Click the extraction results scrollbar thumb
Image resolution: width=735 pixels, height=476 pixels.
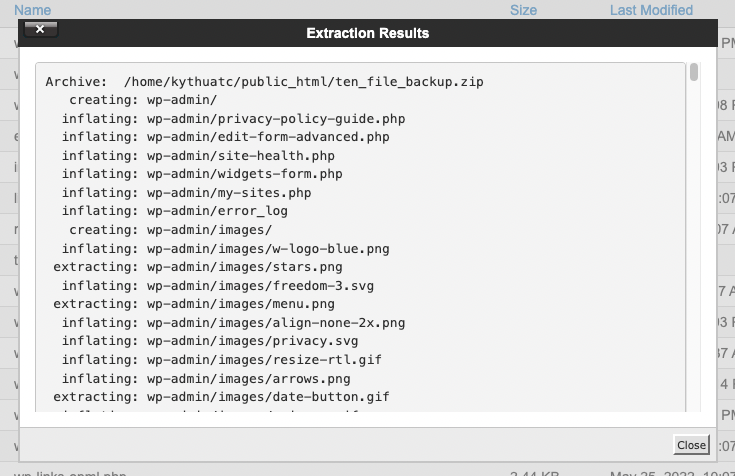coord(694,72)
